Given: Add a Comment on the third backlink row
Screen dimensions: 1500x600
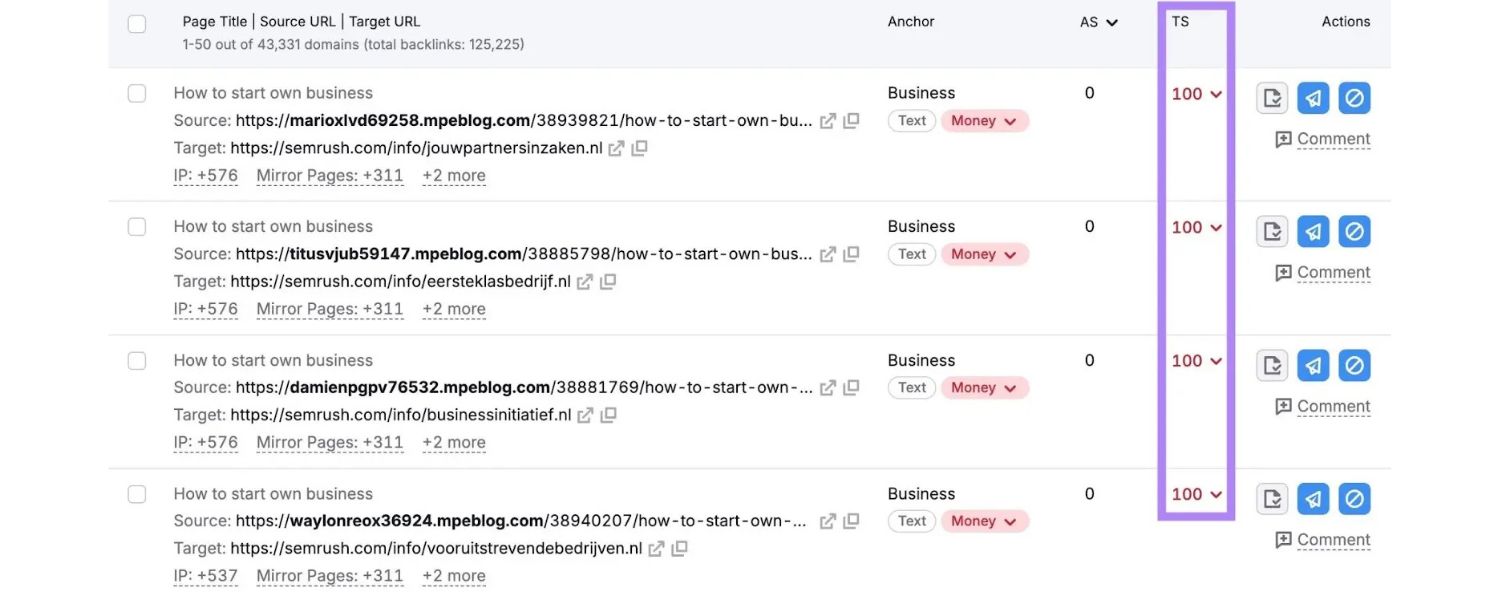Looking at the screenshot, I should [x=1322, y=405].
